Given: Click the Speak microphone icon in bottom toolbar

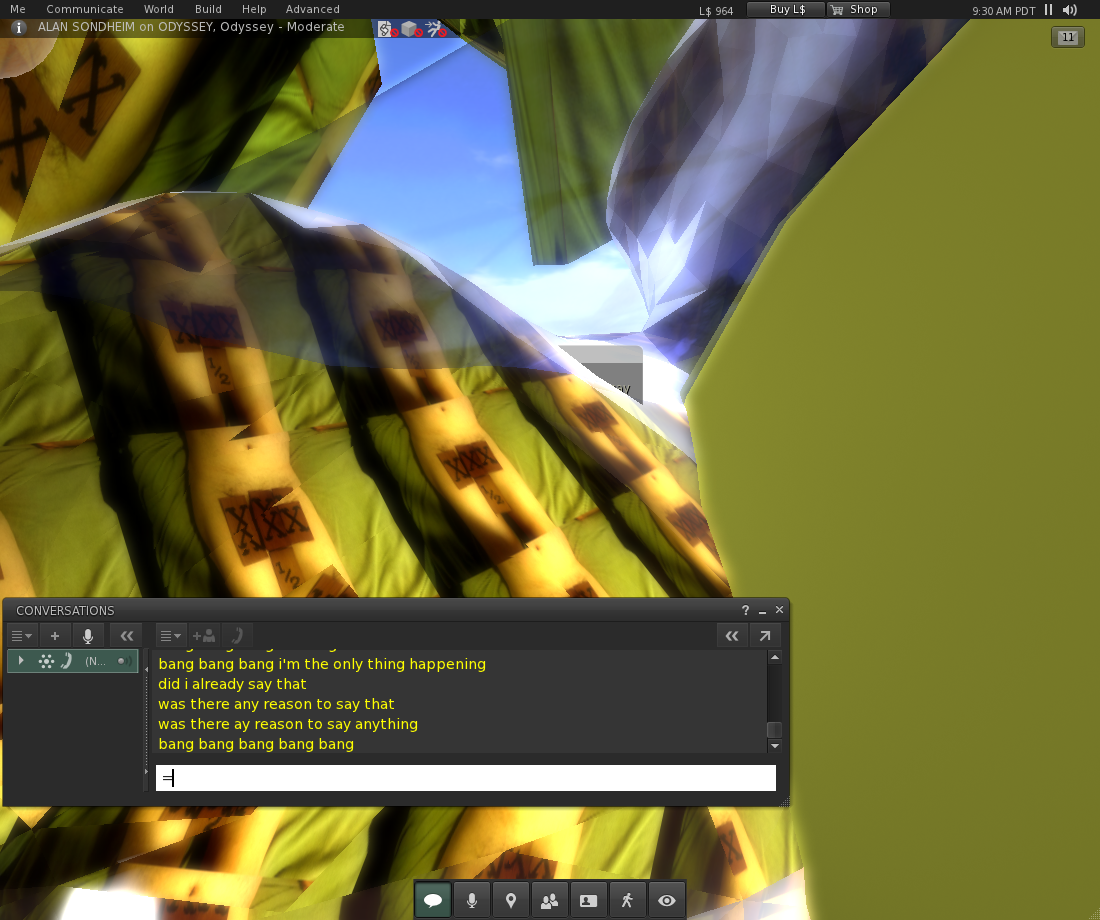Looking at the screenshot, I should [x=472, y=900].
